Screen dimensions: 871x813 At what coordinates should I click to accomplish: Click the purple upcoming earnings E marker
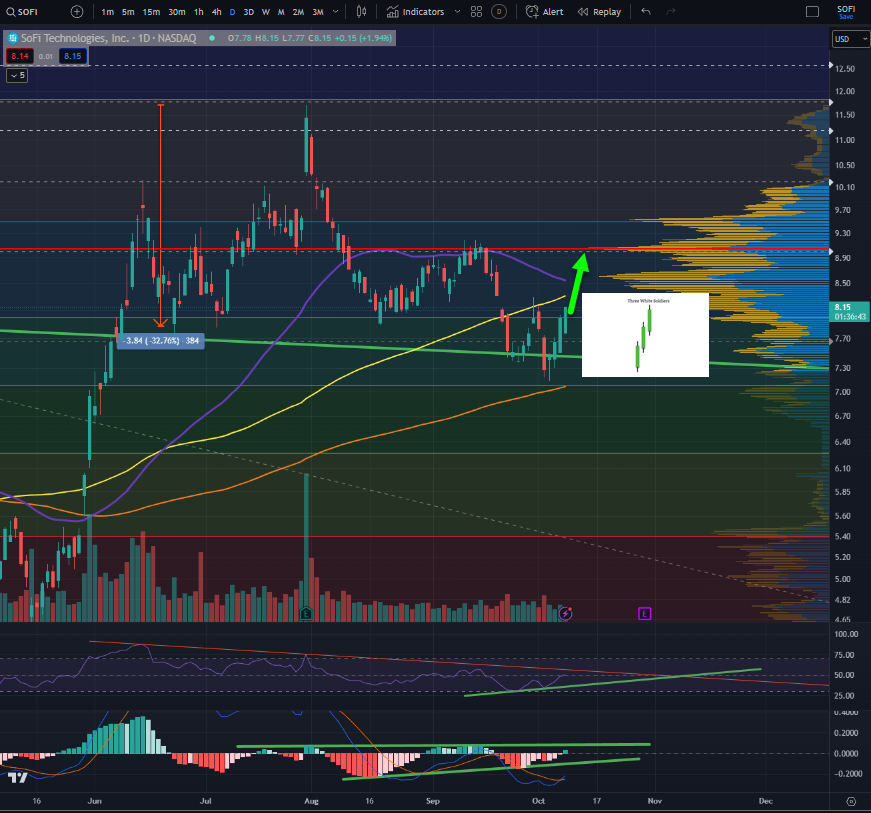tap(644, 614)
